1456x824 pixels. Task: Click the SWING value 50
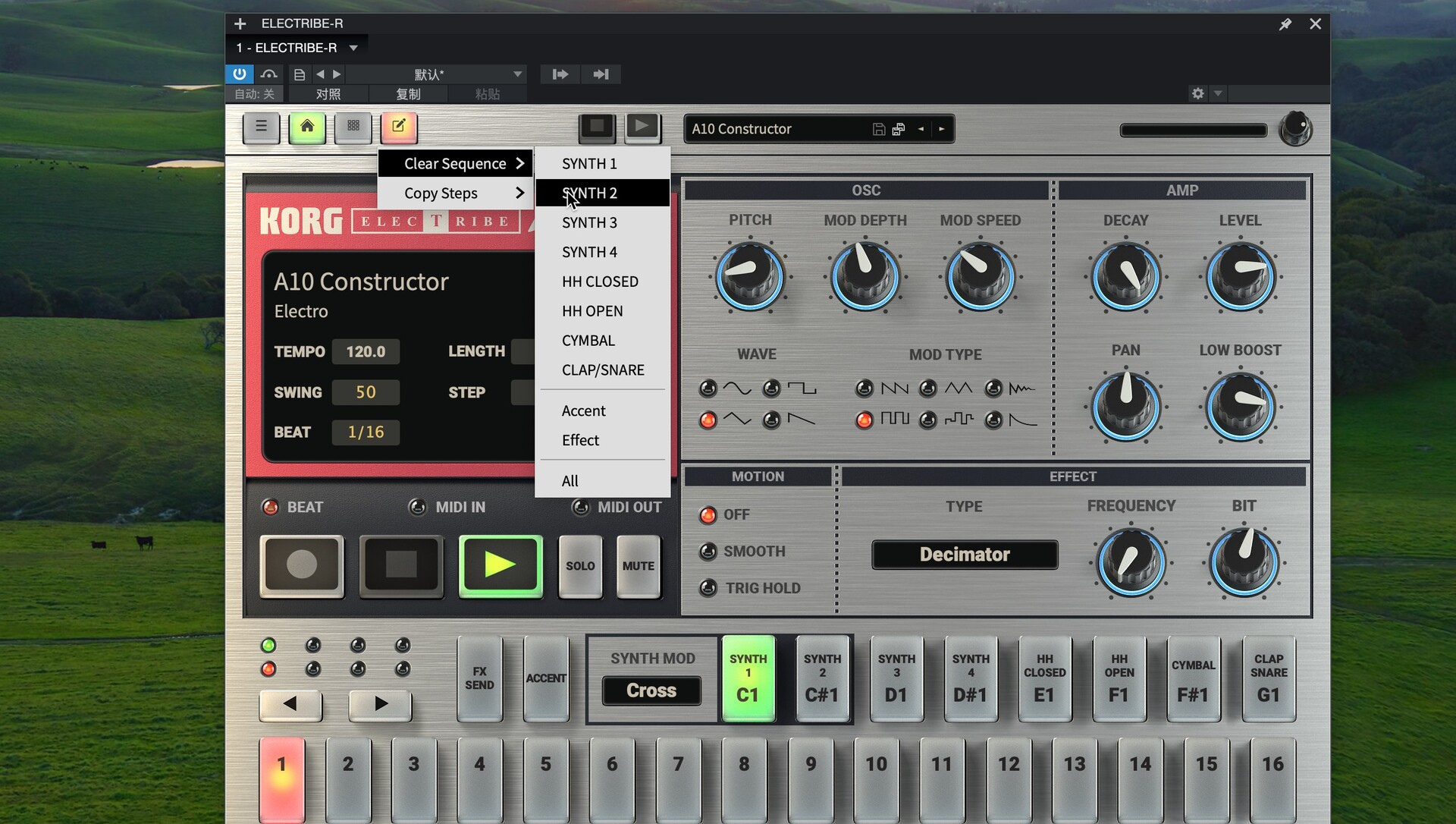366,392
